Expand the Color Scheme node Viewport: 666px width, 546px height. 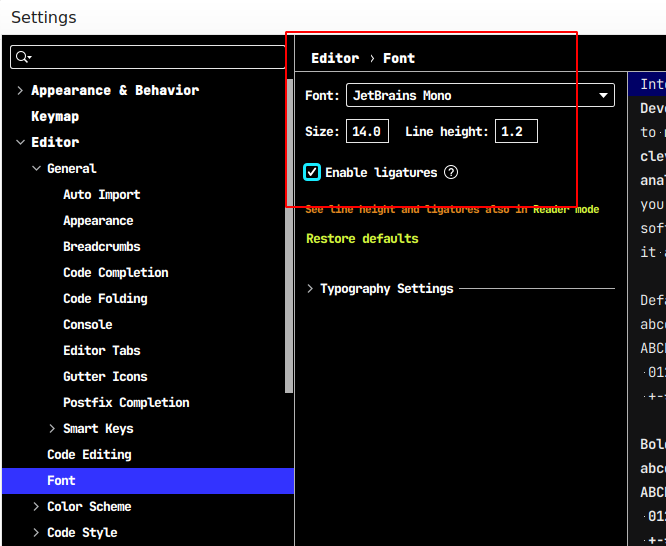click(36, 506)
